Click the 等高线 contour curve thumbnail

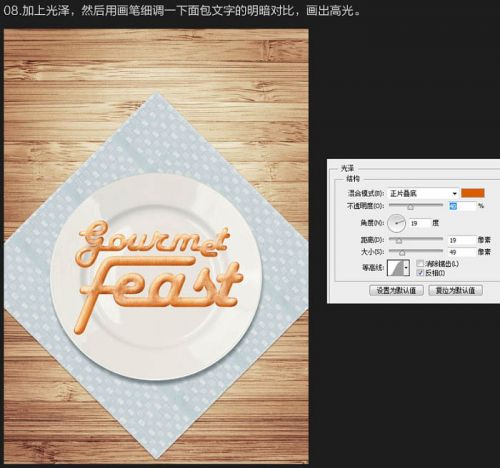[395, 268]
